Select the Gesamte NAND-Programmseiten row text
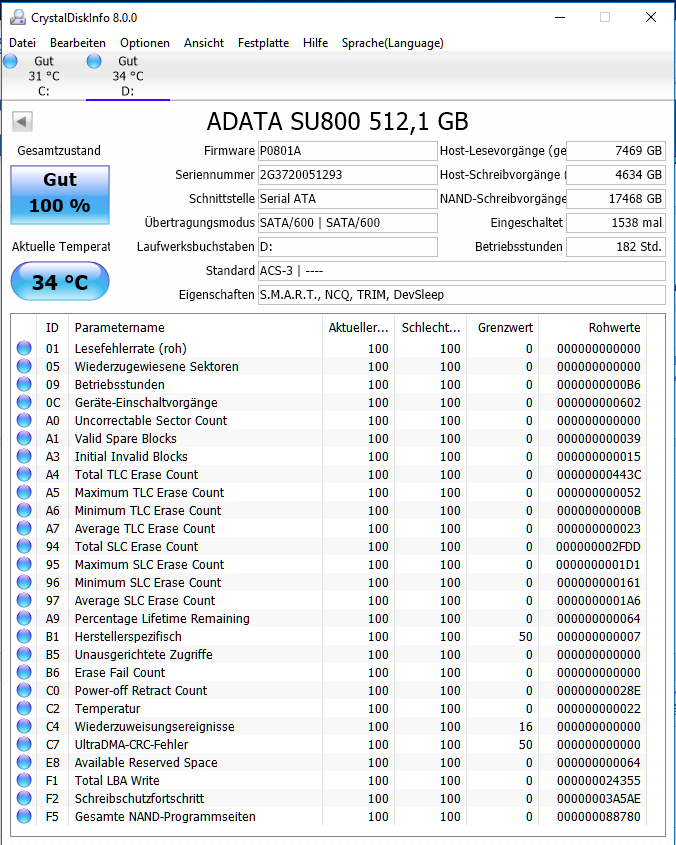676x845 pixels. click(165, 816)
